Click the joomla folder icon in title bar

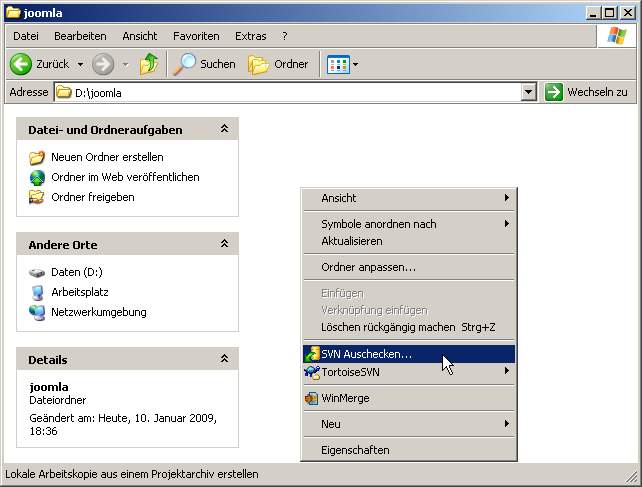(x=13, y=13)
